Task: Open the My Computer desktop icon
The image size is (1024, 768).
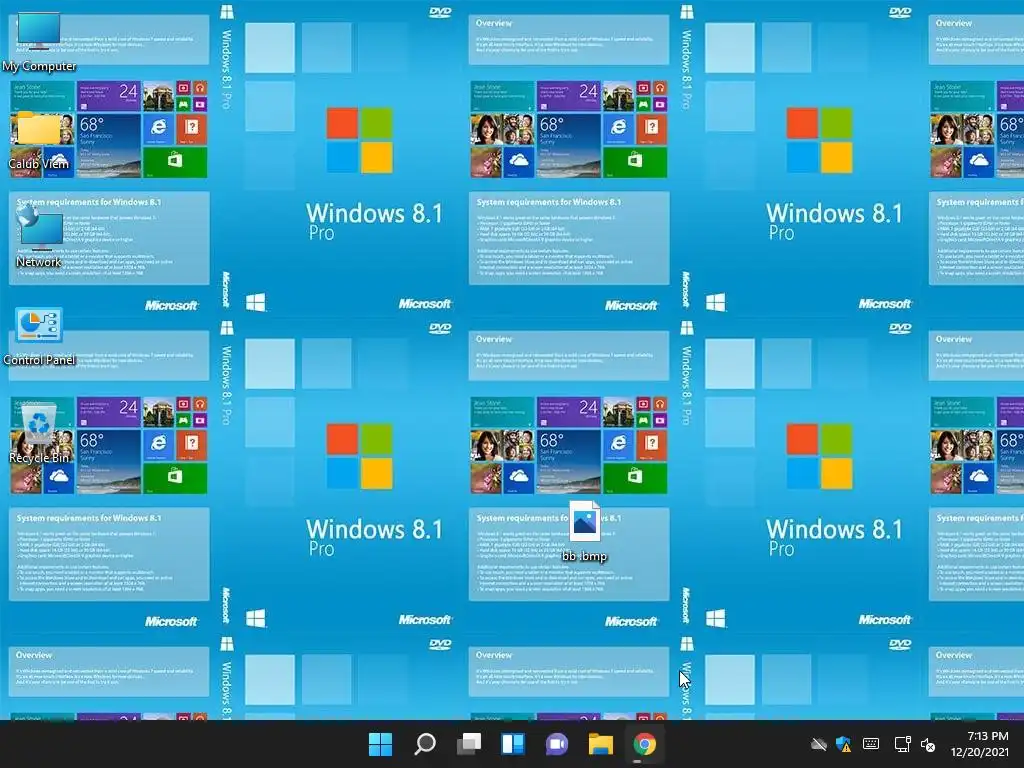Action: (39, 41)
